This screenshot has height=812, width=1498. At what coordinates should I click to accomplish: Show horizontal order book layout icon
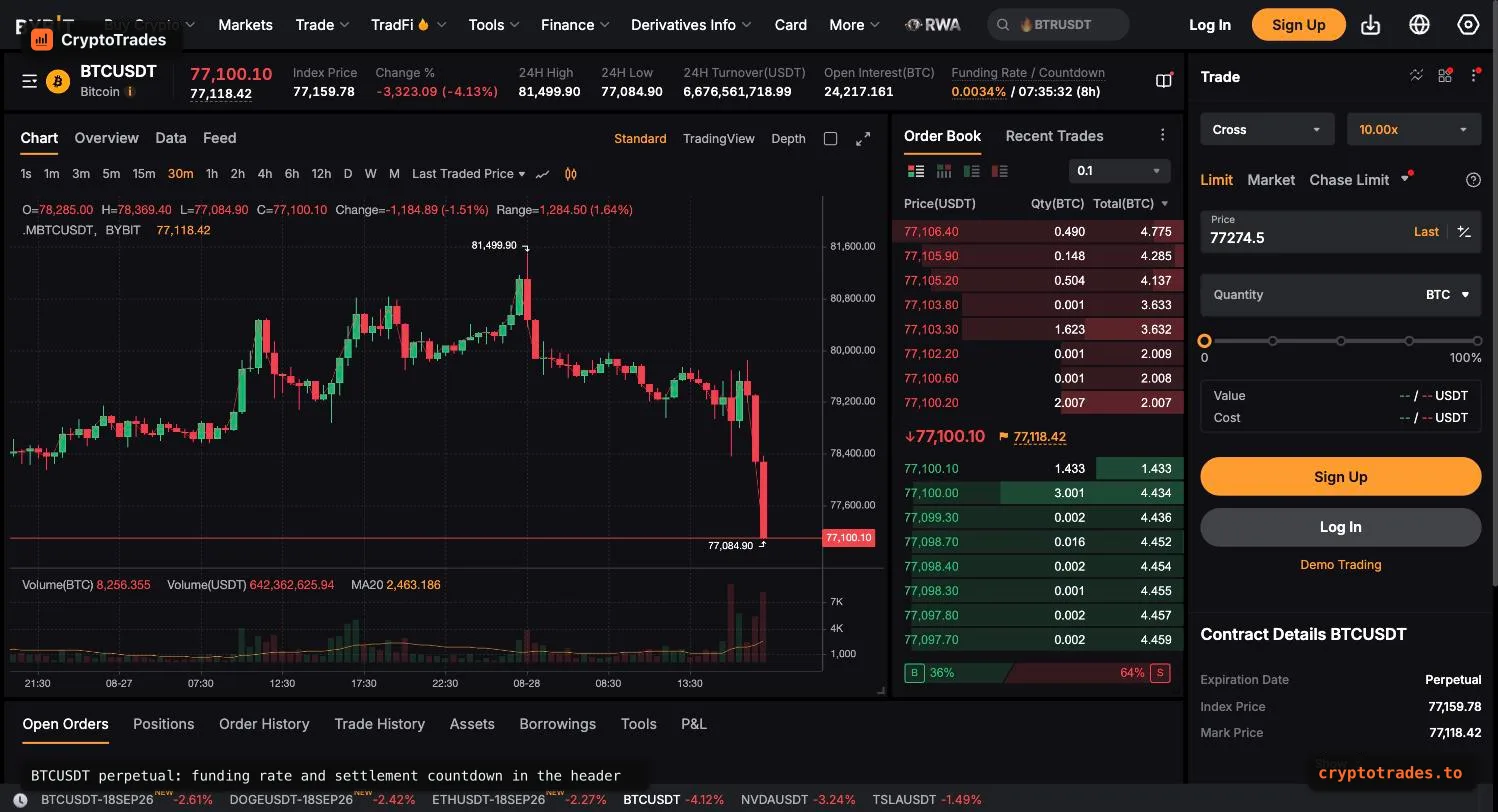(943, 171)
